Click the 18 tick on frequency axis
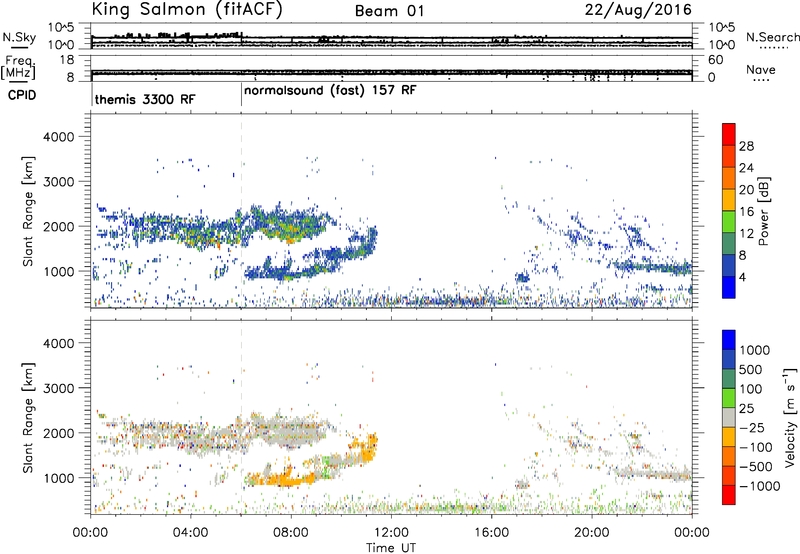This screenshot has width=800, height=554. [67, 60]
